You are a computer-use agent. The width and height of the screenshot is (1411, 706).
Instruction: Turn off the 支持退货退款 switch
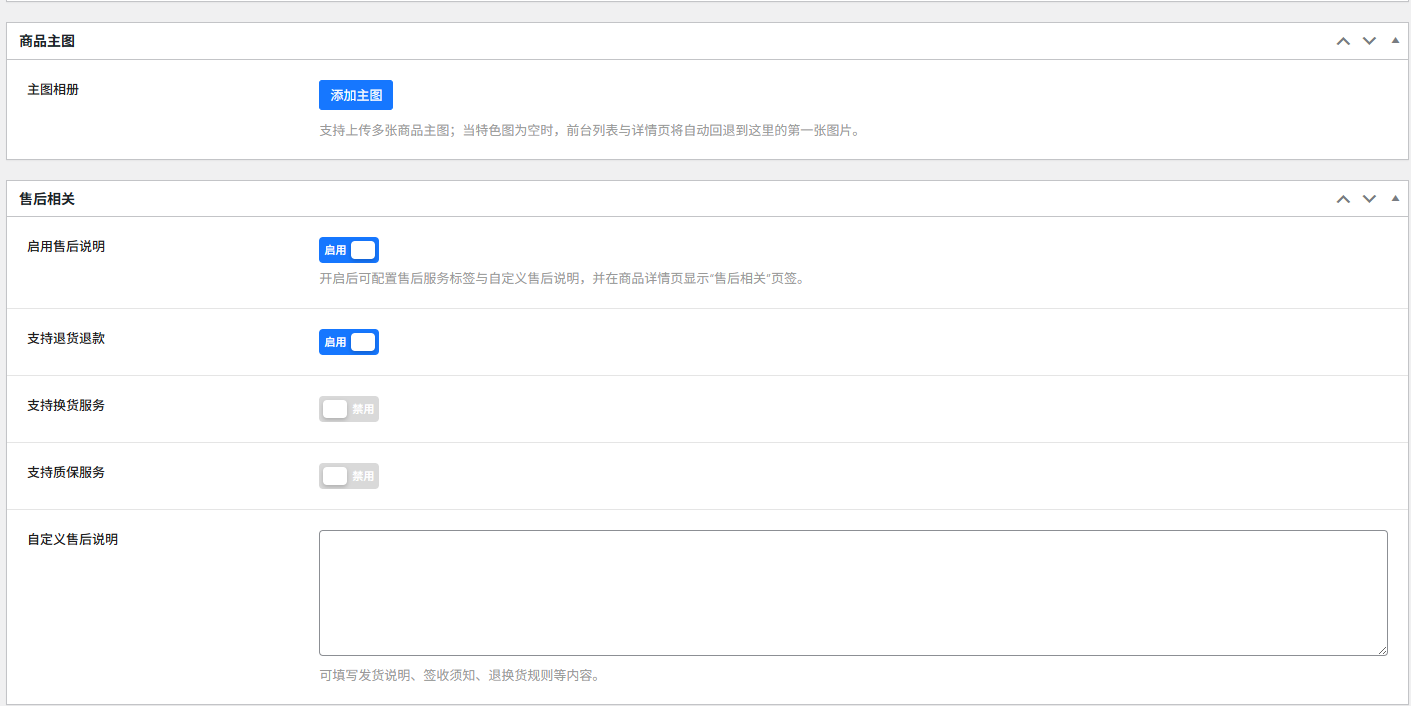point(349,342)
